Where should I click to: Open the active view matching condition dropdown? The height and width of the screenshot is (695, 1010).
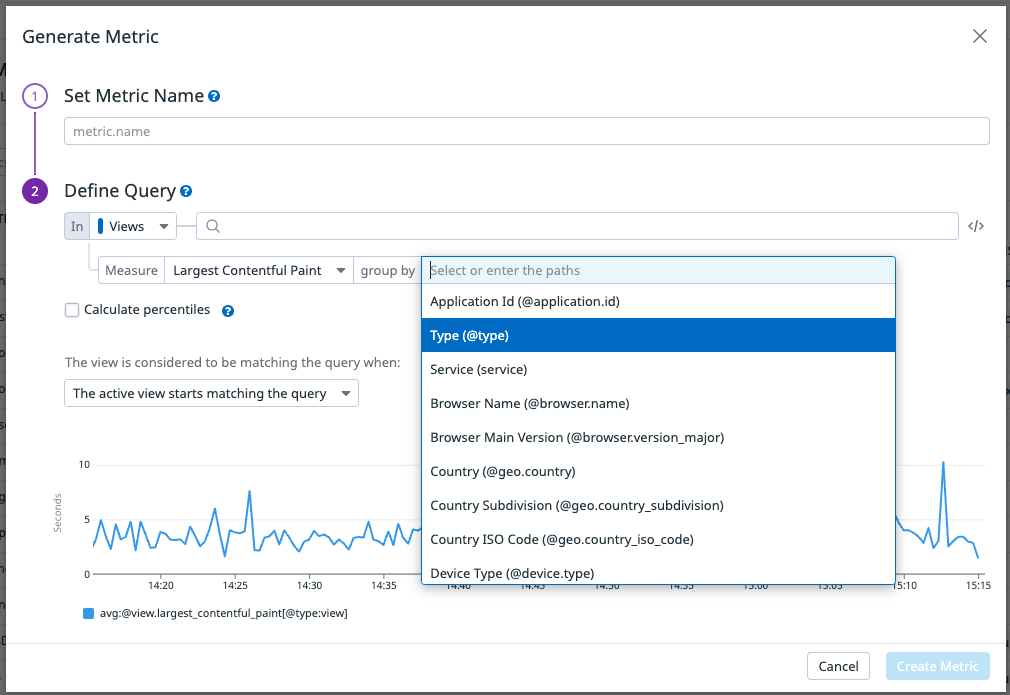tap(211, 393)
